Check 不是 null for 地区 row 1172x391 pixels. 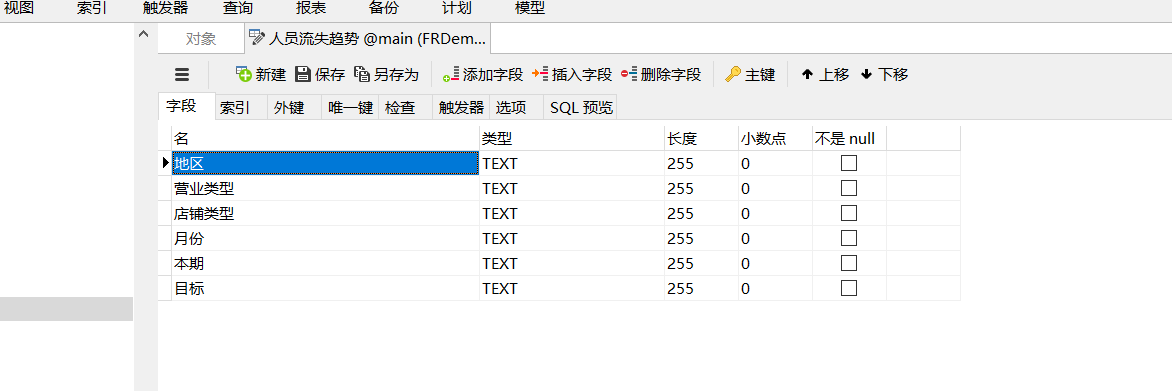[849, 164]
